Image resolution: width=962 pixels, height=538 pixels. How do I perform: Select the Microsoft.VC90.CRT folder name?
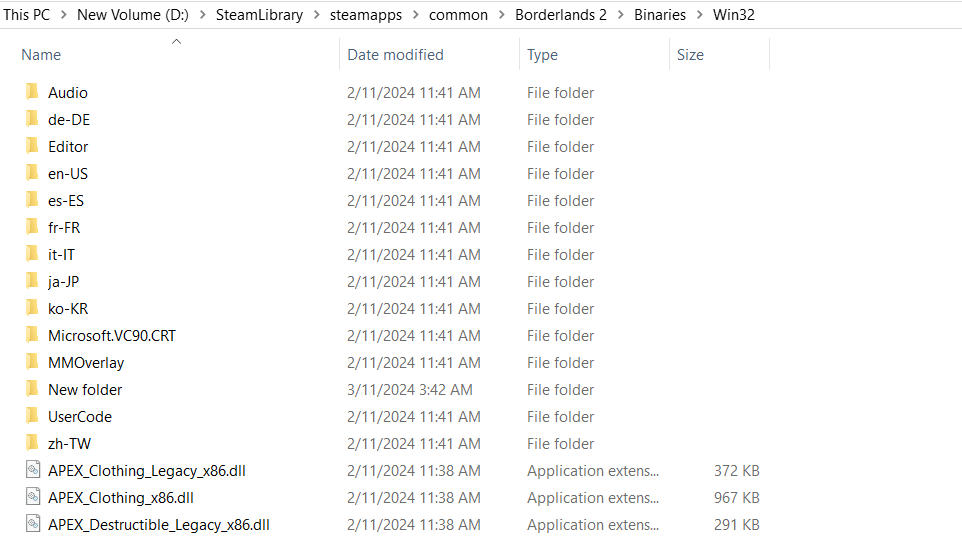click(x=112, y=336)
